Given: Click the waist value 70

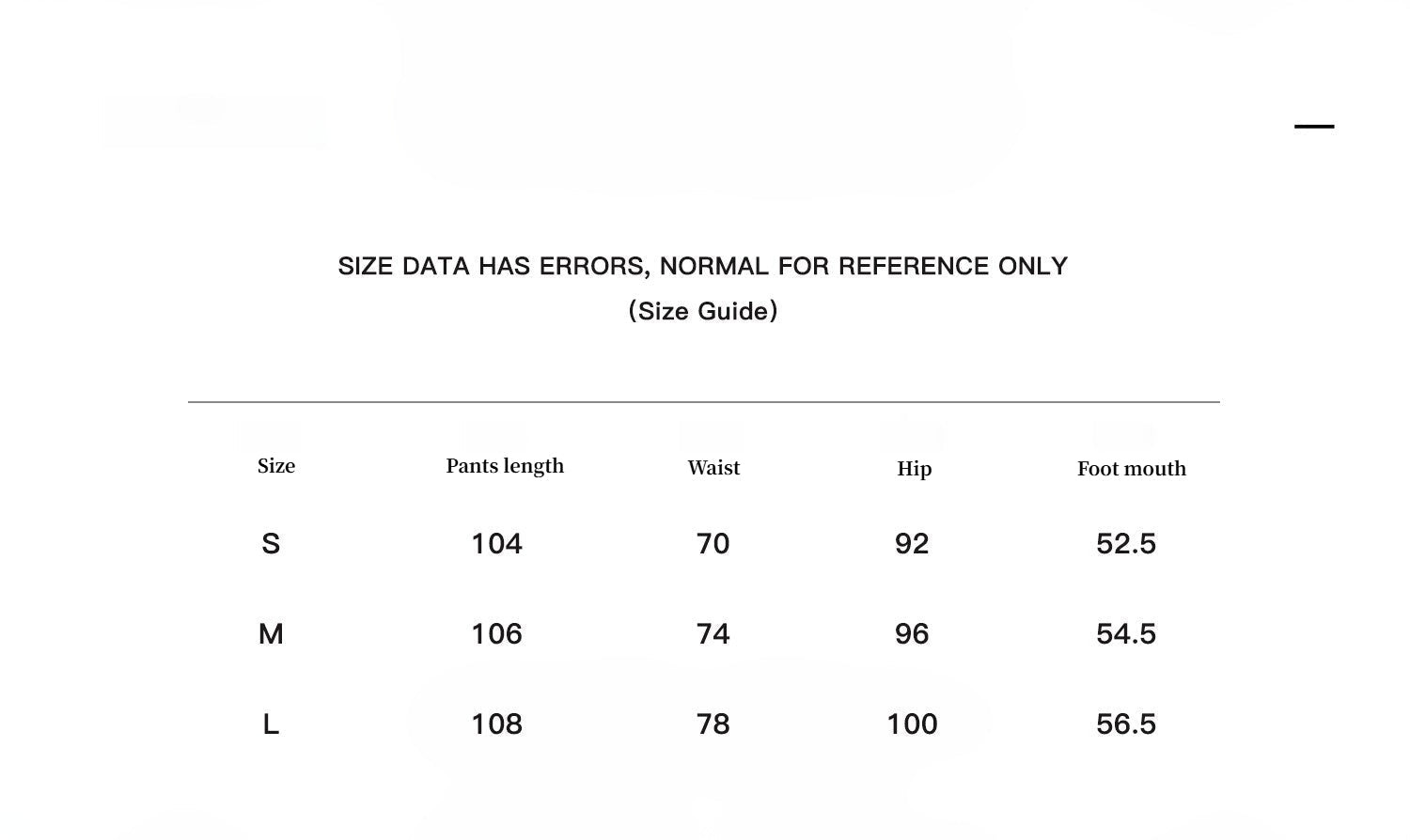Looking at the screenshot, I should coord(713,544).
